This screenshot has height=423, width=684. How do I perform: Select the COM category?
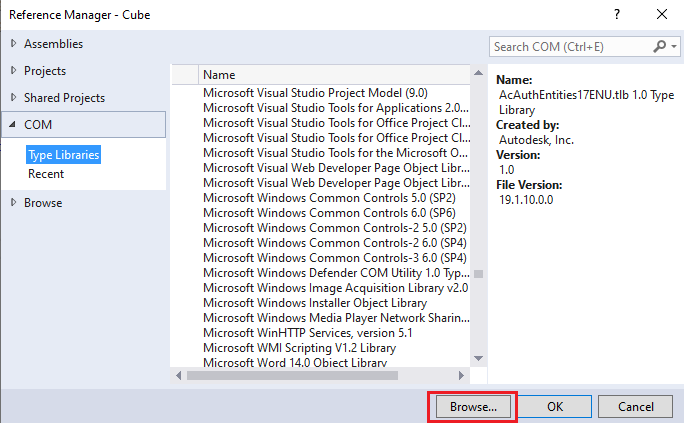coord(84,125)
